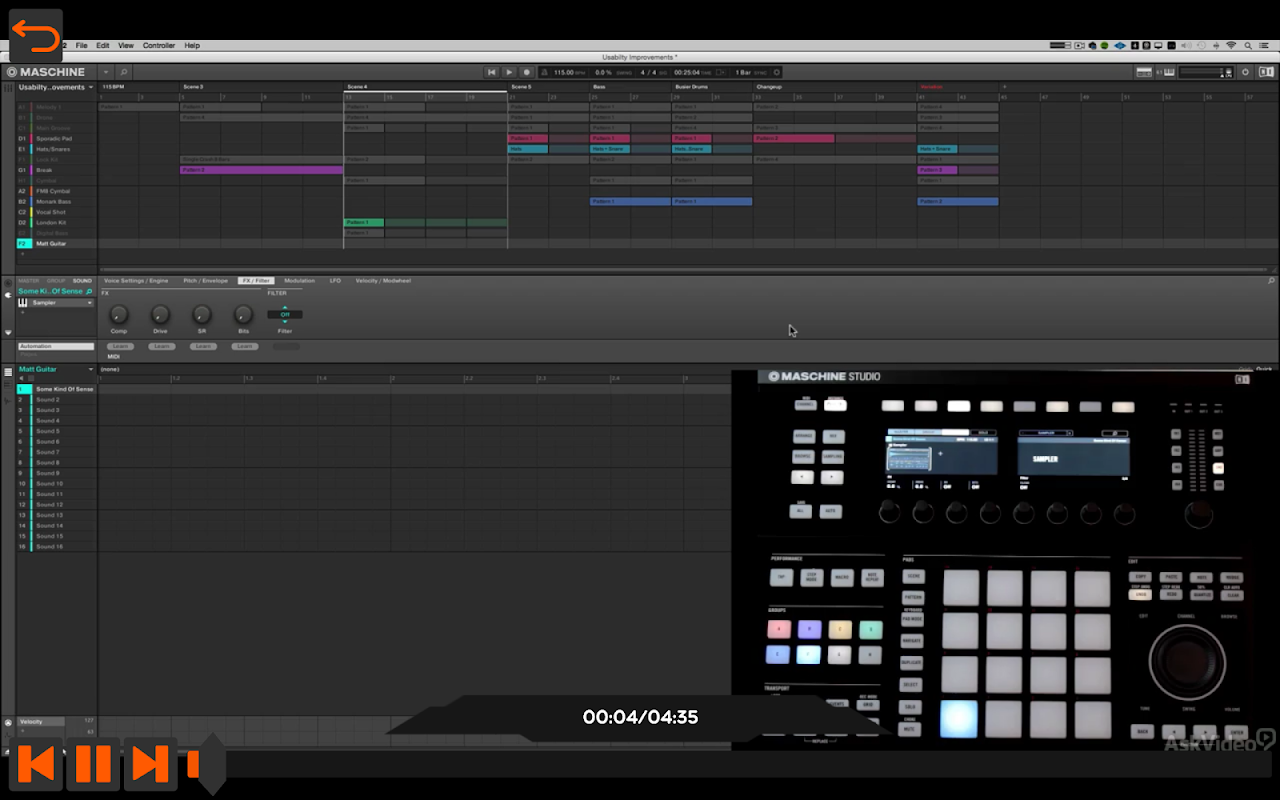Open the dropdown arrow next to the Maschine logo

[x=105, y=72]
